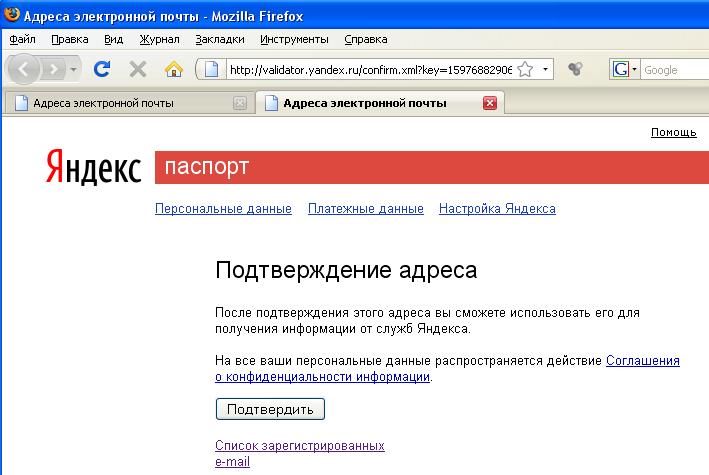Open the Справка menu
Viewport: 709px width, 475px height.
click(366, 39)
